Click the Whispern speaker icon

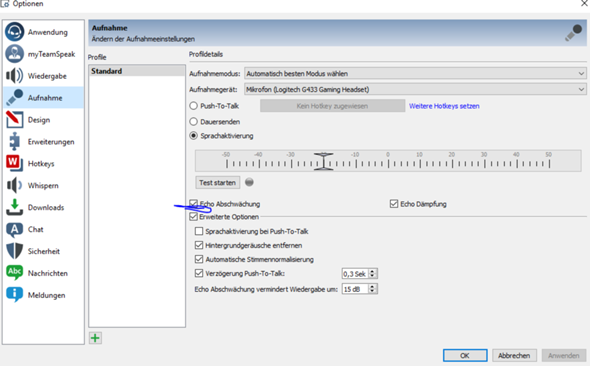(x=15, y=185)
